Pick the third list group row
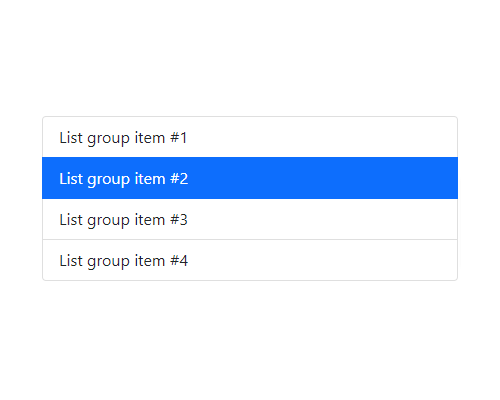Screen dimensions: 500x400 pyautogui.click(x=250, y=219)
